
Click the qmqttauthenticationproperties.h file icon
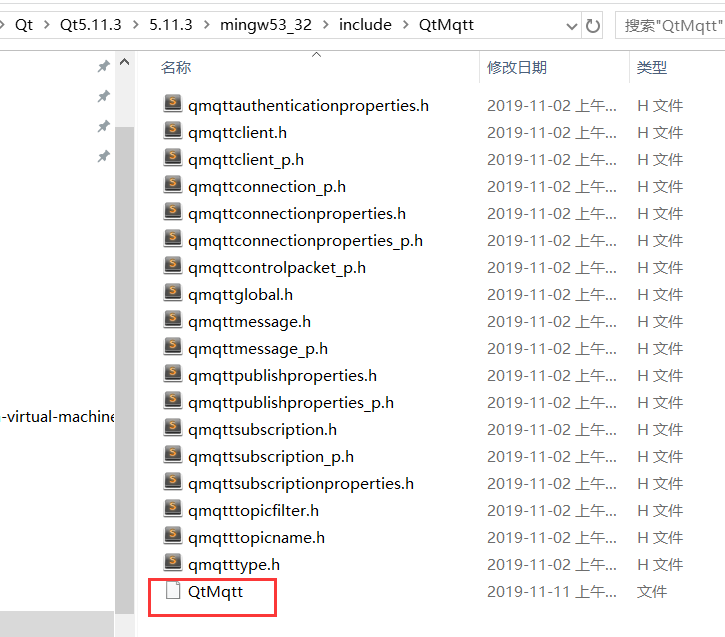click(x=173, y=104)
